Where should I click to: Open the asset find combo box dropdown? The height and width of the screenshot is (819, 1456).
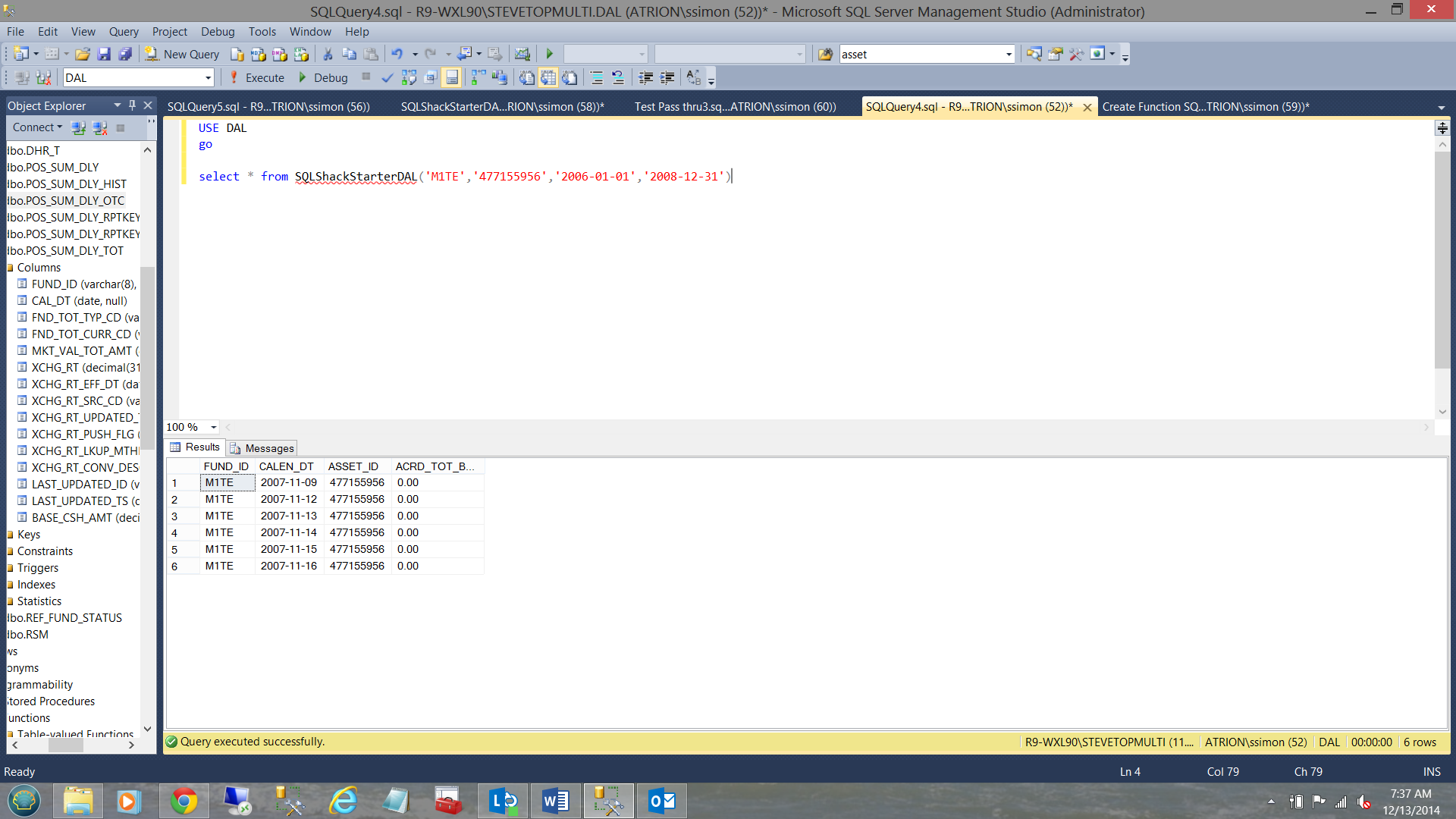pos(1009,54)
